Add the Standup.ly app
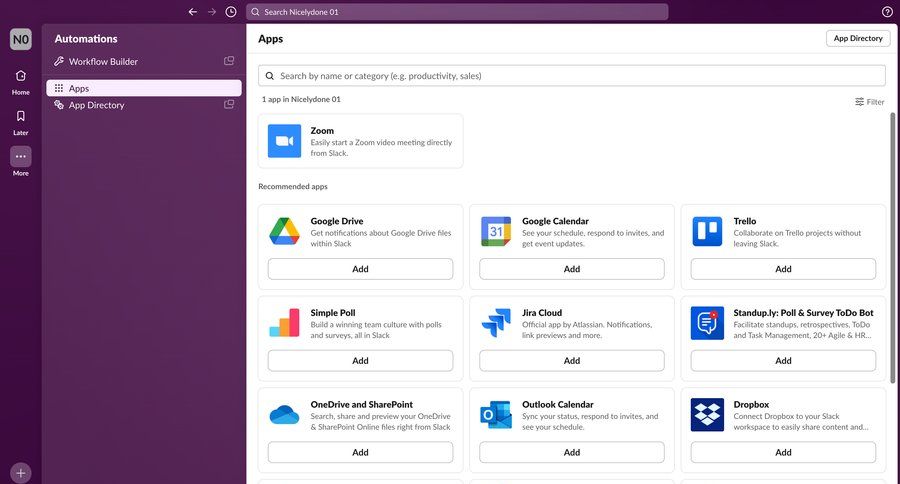The image size is (900, 484). point(783,361)
